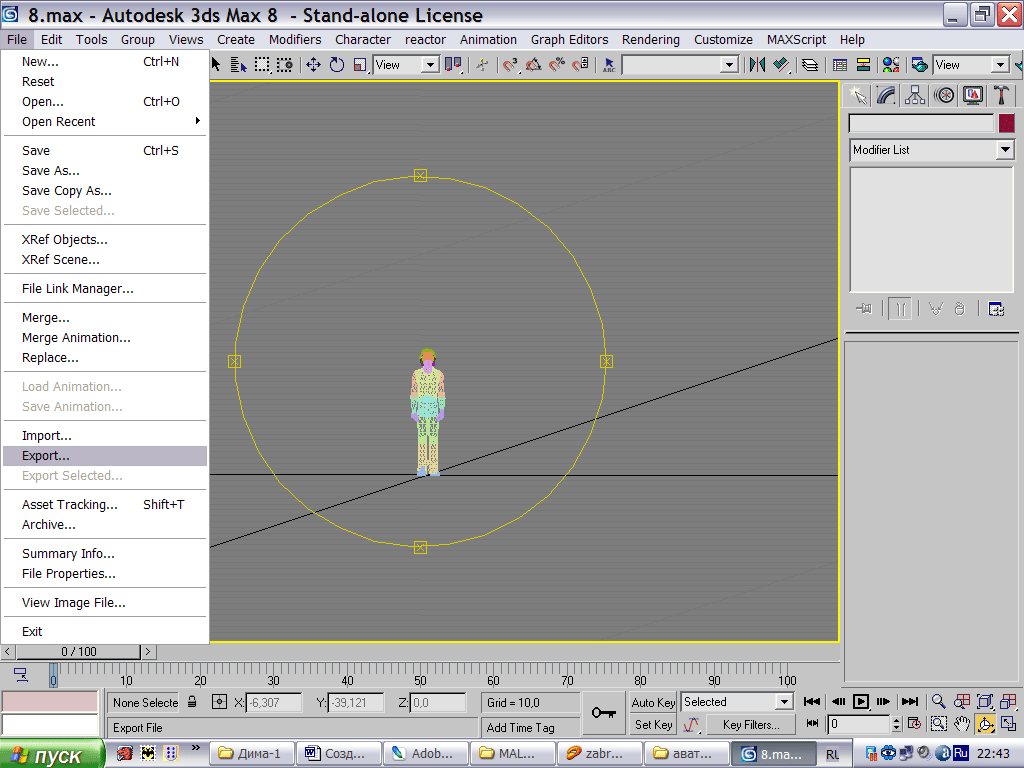The width and height of the screenshot is (1024, 768).
Task: Switch to the Utilities hammer tab
Action: tap(1001, 95)
